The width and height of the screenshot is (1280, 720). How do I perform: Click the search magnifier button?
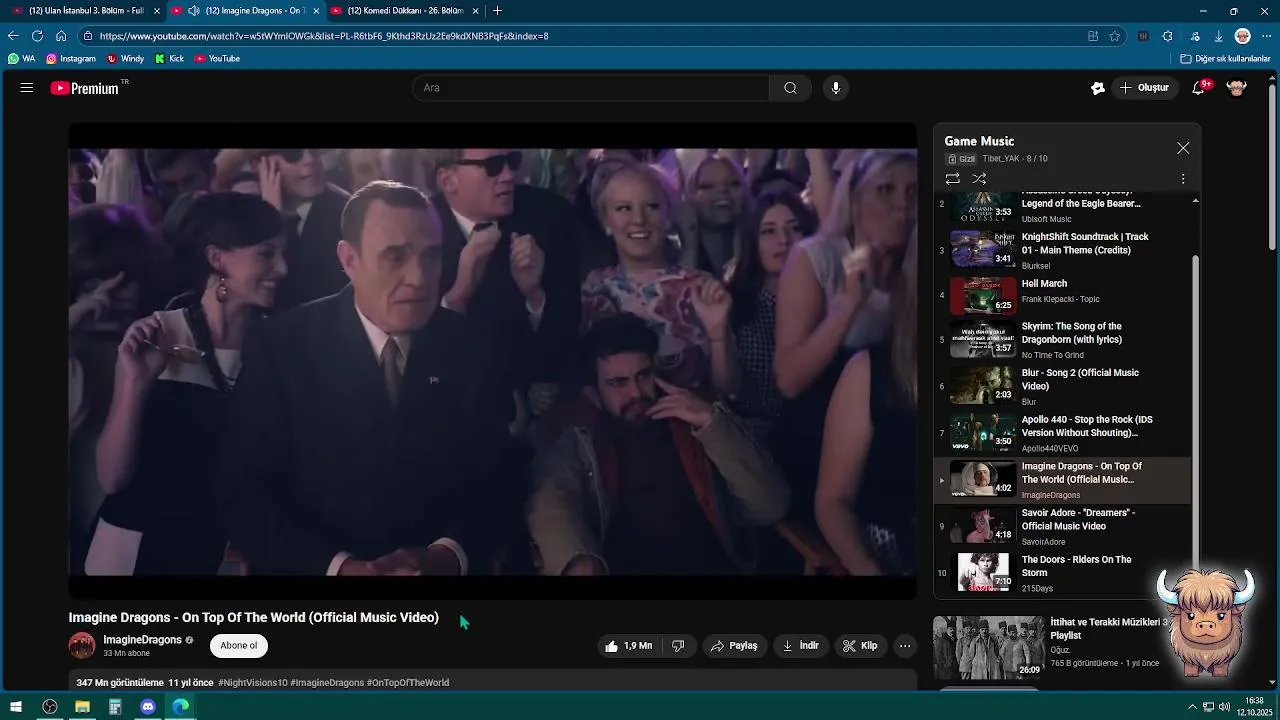[x=790, y=88]
